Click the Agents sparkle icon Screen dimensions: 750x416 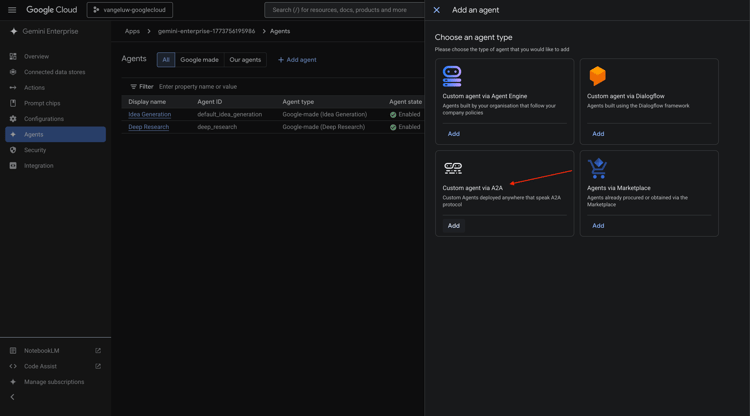coord(13,134)
